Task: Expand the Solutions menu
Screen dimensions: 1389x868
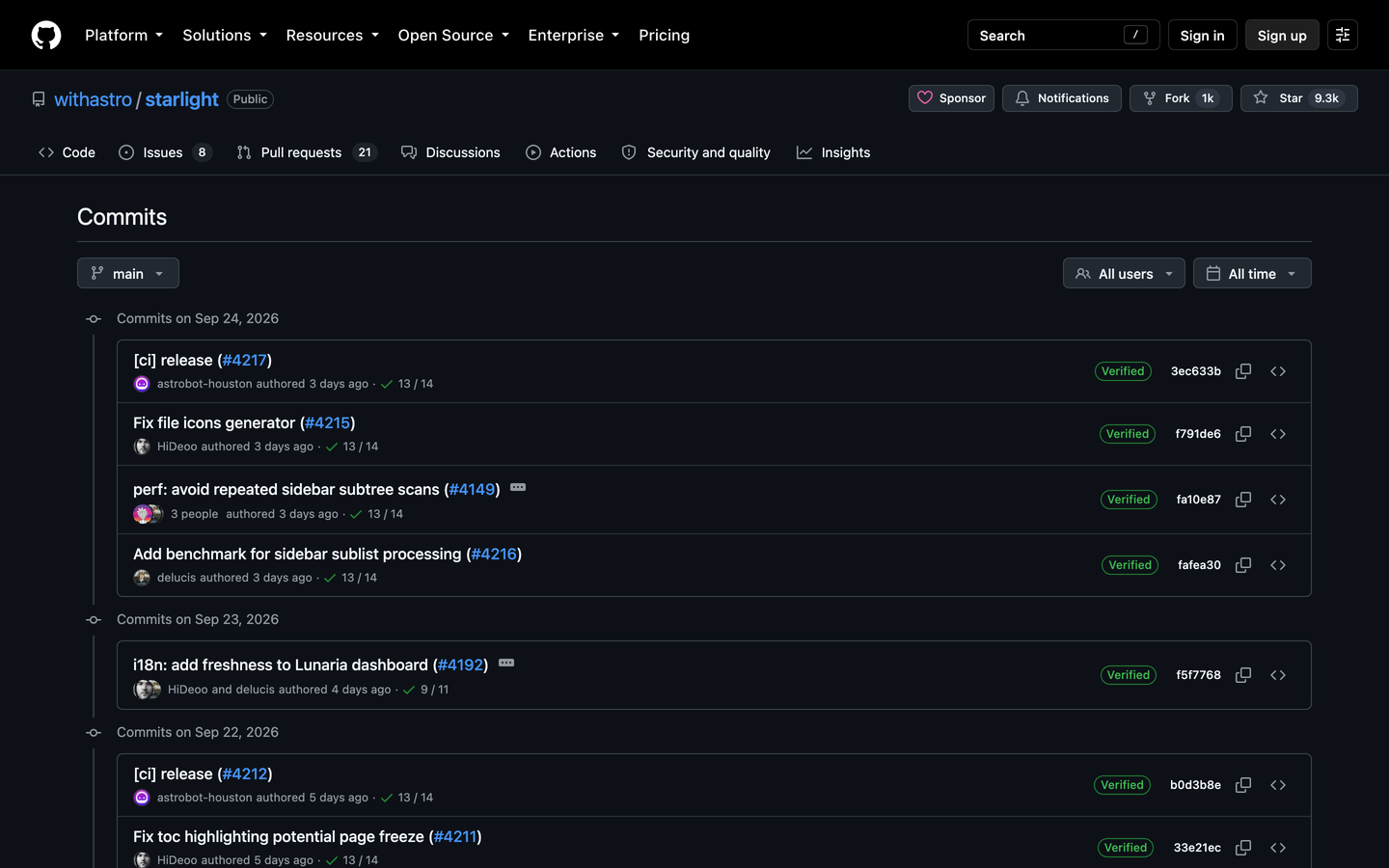Action: coord(225,35)
